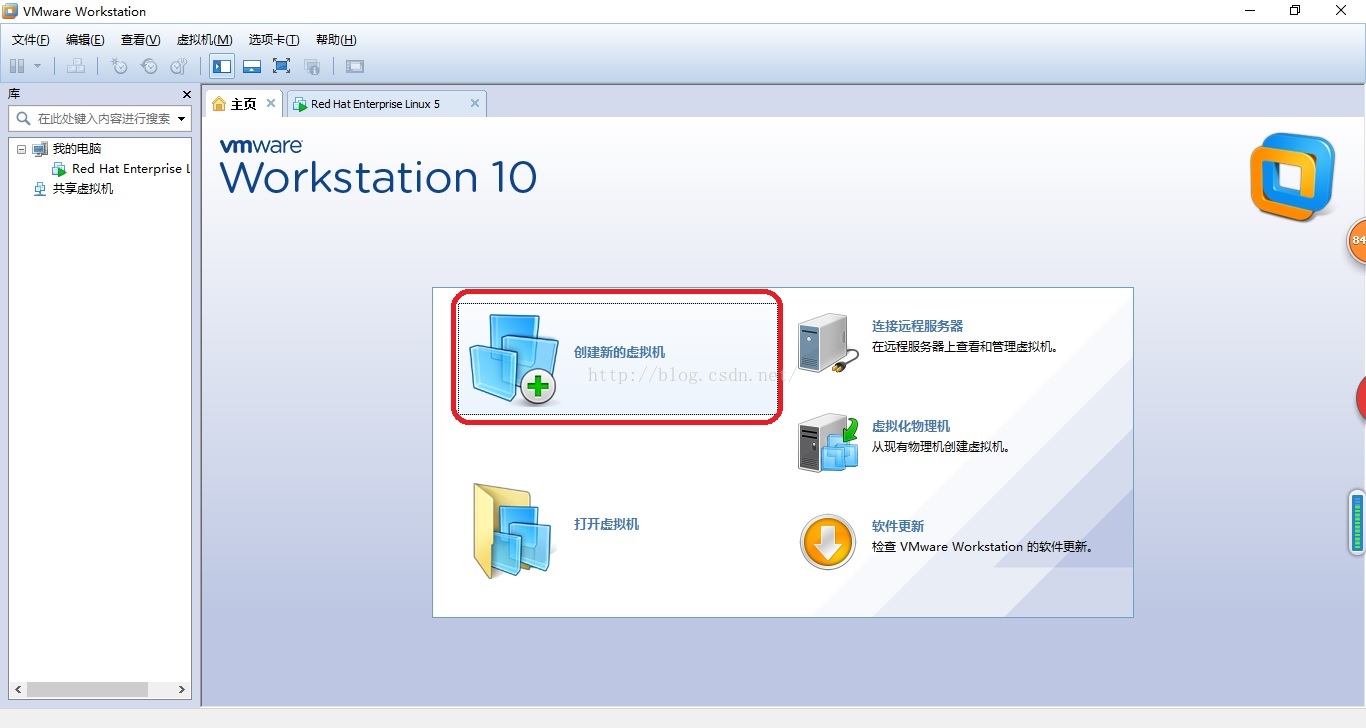This screenshot has width=1366, height=728.
Task: Click 软件更新 link
Action: click(898, 526)
